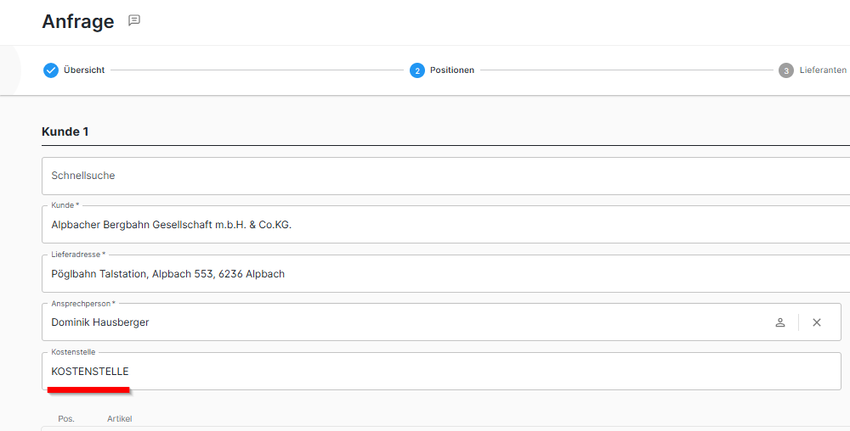Click the grey step 3 circle
The width and height of the screenshot is (850, 431).
point(786,70)
